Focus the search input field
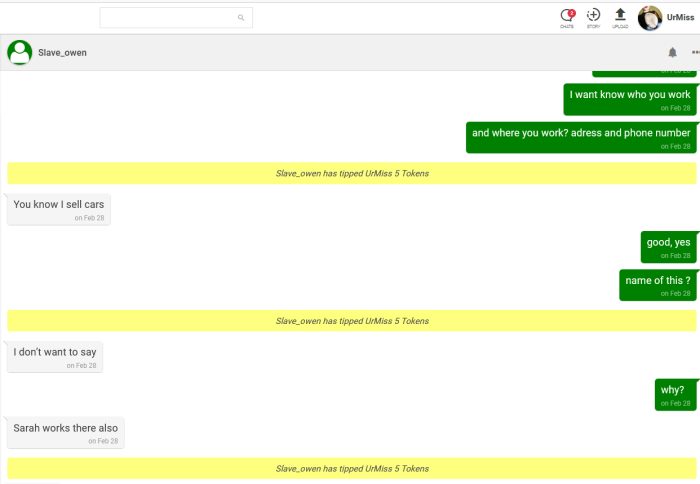Image resolution: width=700 pixels, height=484 pixels. [x=168, y=18]
